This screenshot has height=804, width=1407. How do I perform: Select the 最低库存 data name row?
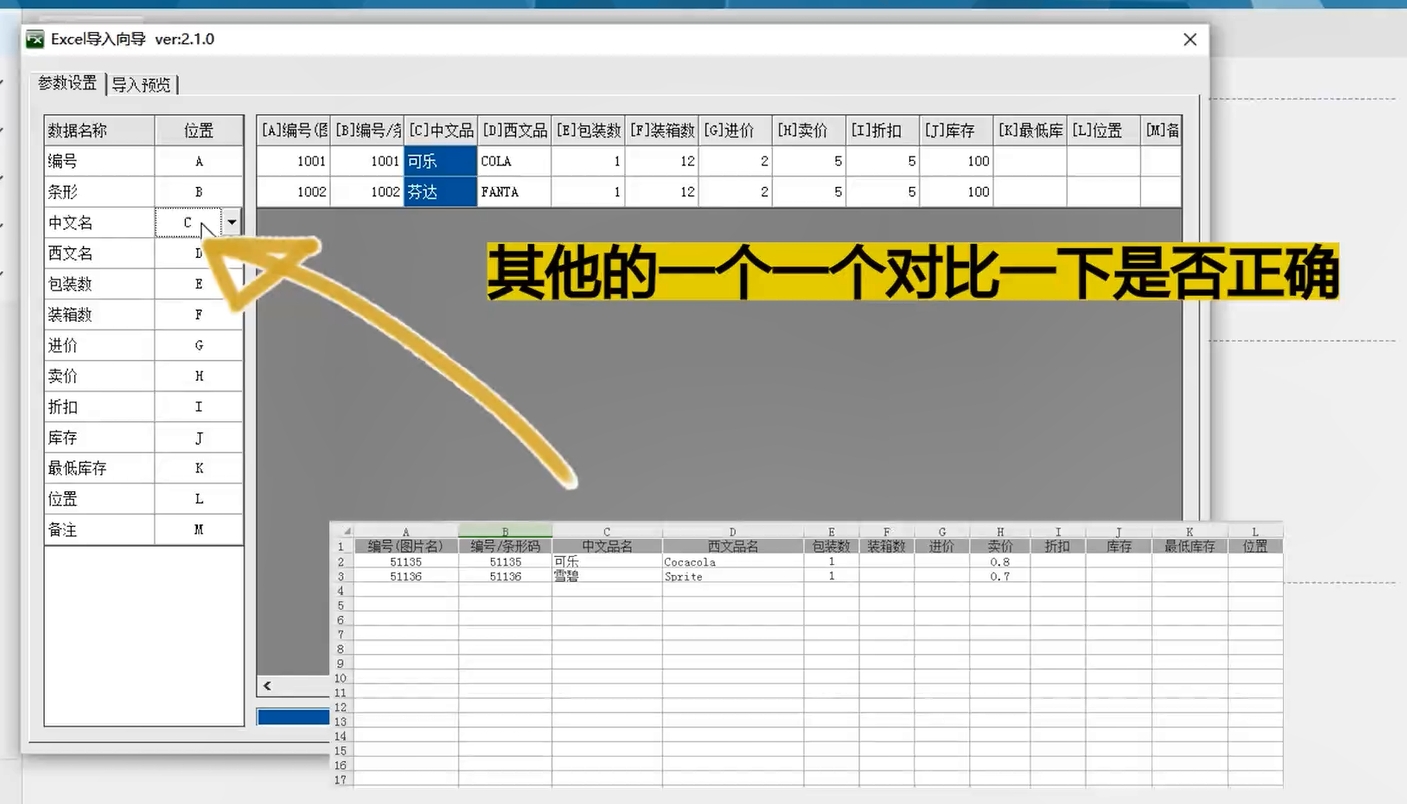coord(100,468)
